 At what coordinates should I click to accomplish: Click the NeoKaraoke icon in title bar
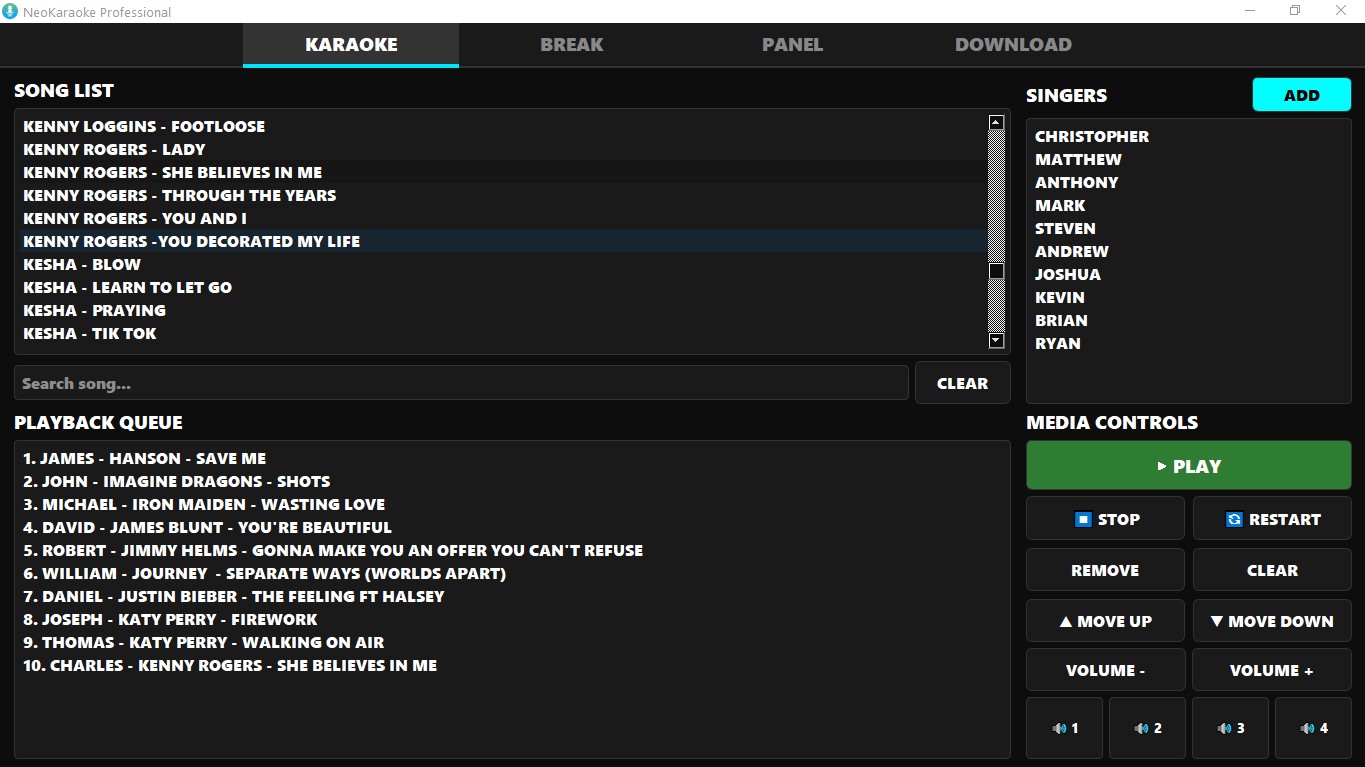11,11
